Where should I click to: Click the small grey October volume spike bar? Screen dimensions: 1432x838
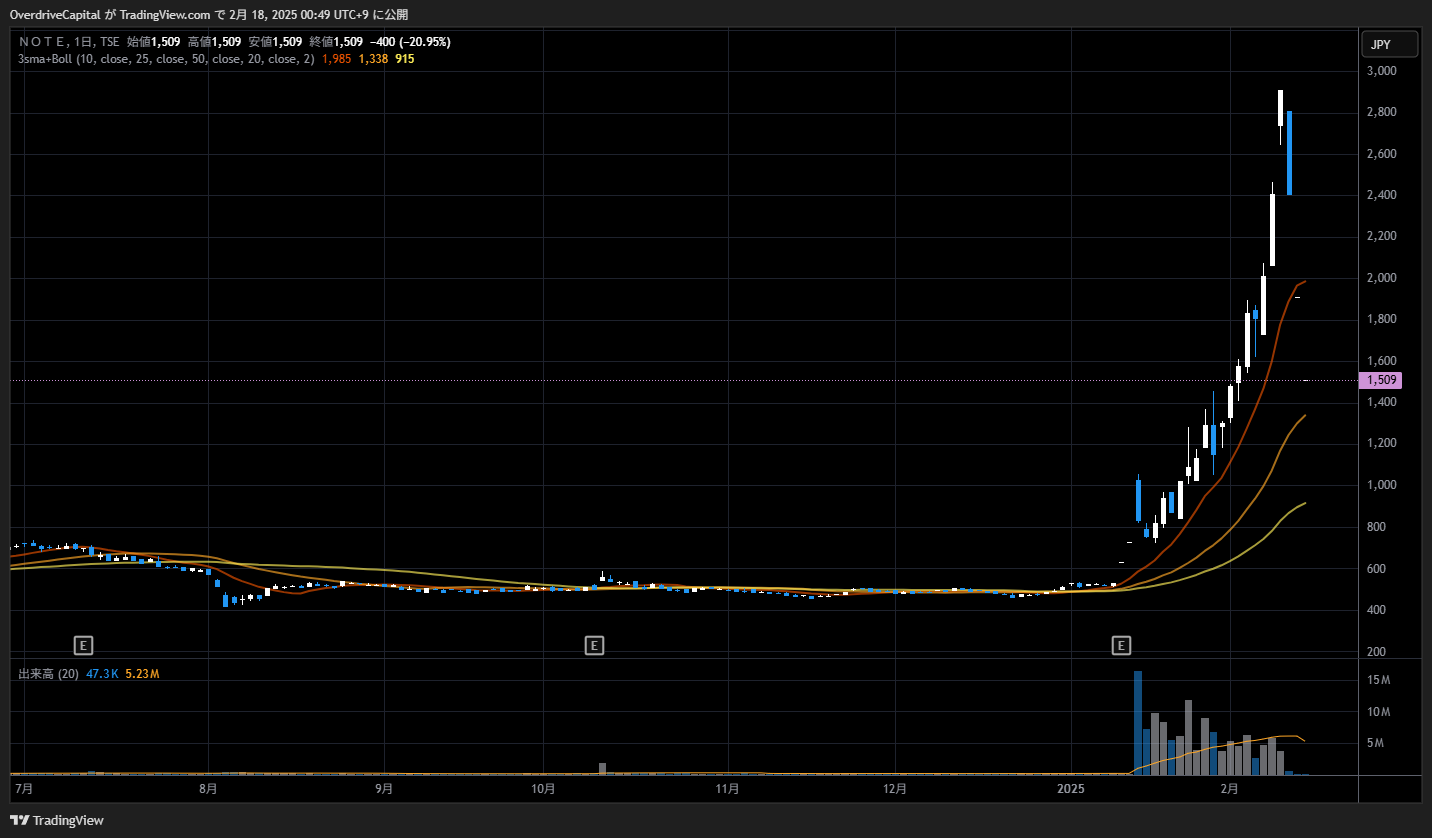603,769
